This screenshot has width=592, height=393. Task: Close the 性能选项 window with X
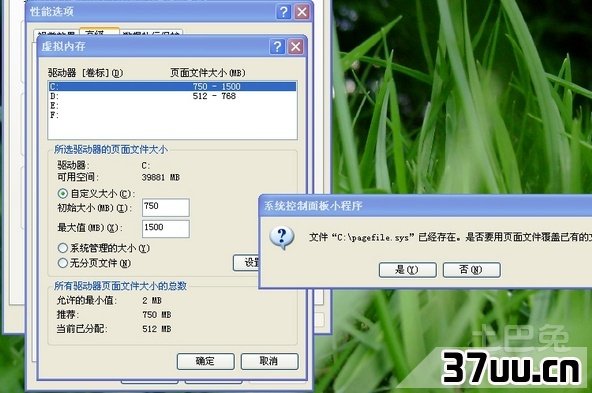click(x=302, y=12)
